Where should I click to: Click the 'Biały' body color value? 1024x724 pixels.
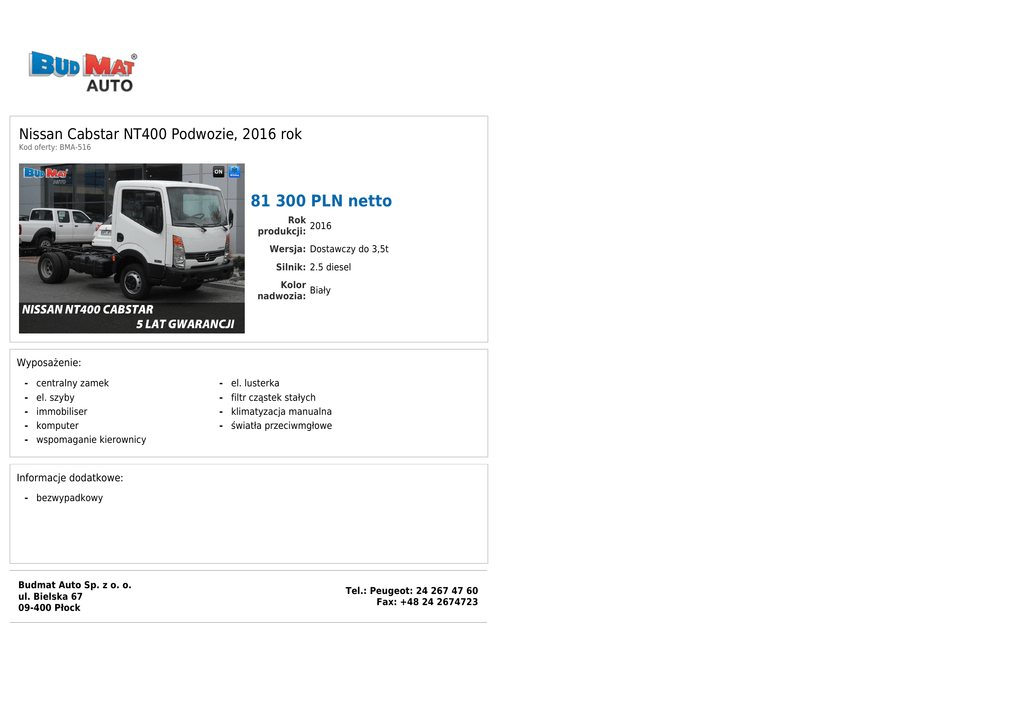point(320,291)
